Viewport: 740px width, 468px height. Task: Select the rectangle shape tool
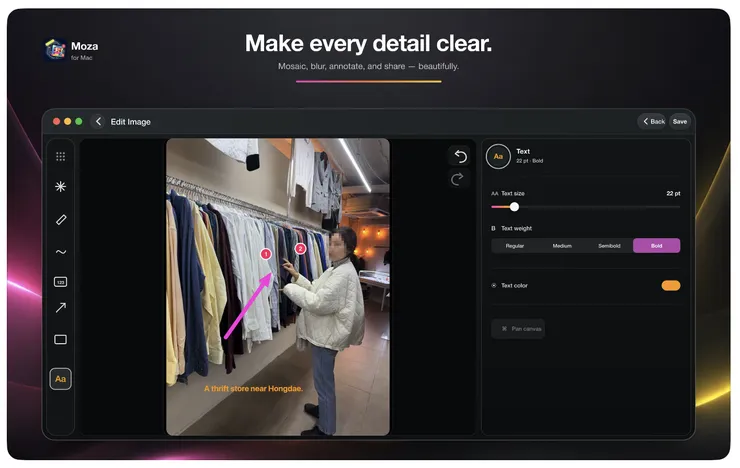pos(60,340)
